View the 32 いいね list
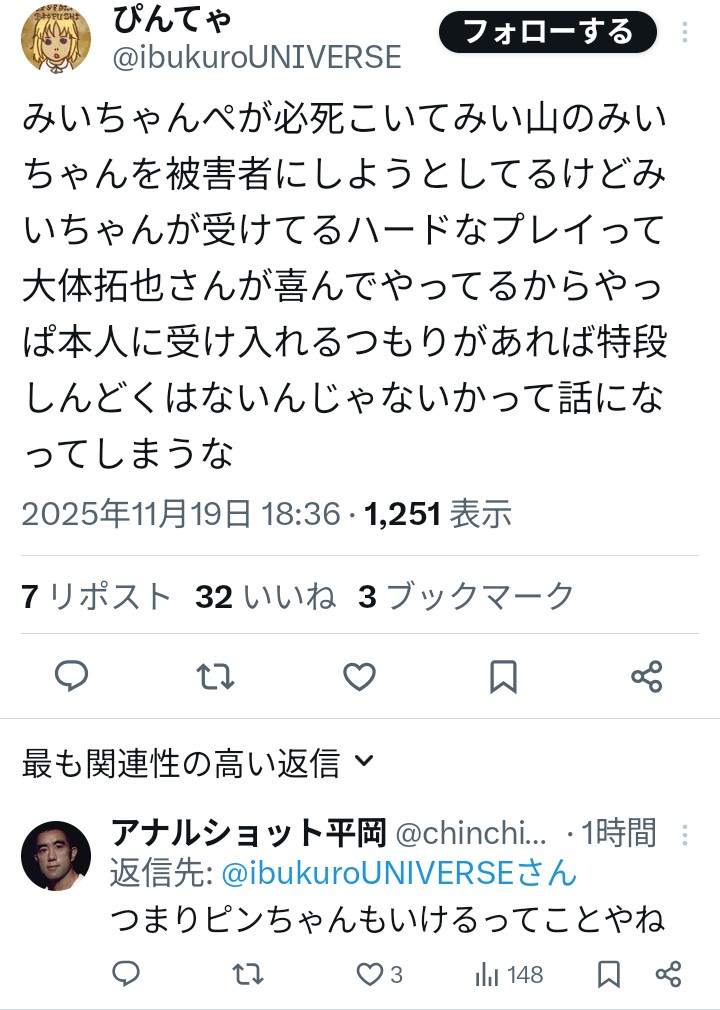The height and width of the screenshot is (1010, 720). [266, 597]
